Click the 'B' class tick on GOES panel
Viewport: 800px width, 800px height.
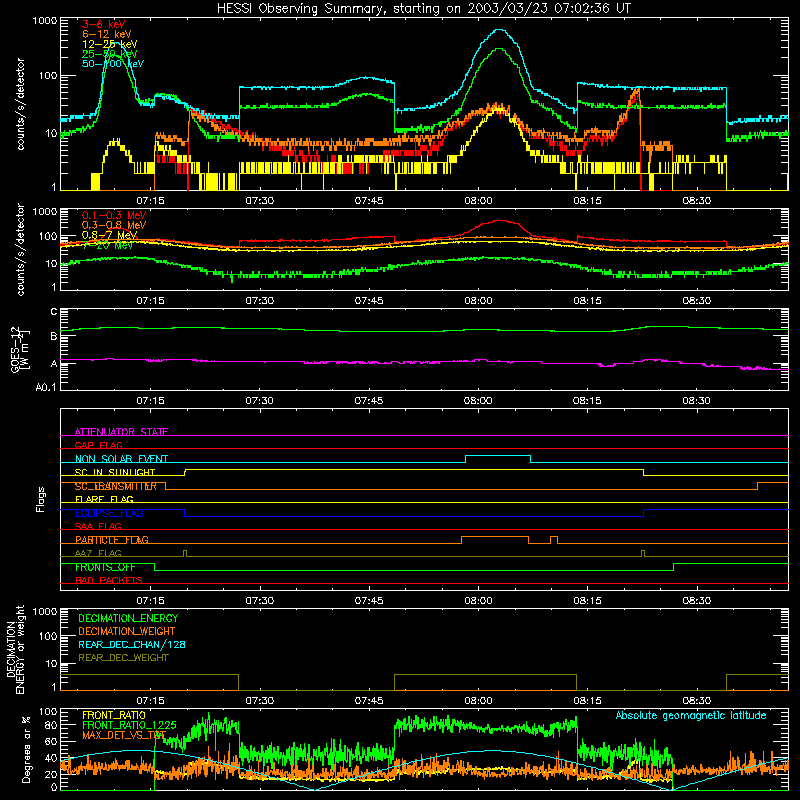pyautogui.click(x=54, y=336)
